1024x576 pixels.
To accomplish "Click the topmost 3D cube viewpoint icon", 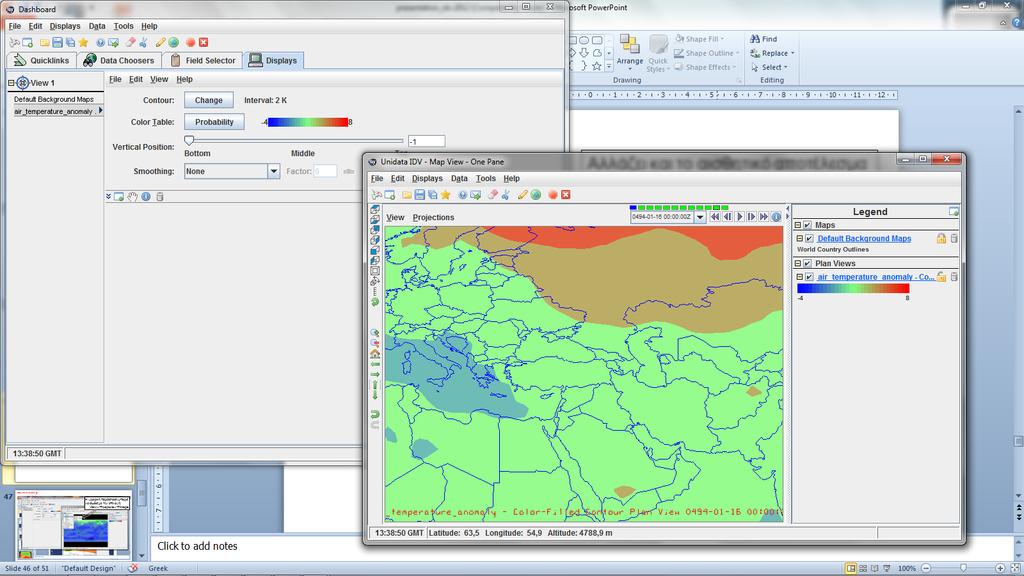I will pyautogui.click(x=375, y=210).
